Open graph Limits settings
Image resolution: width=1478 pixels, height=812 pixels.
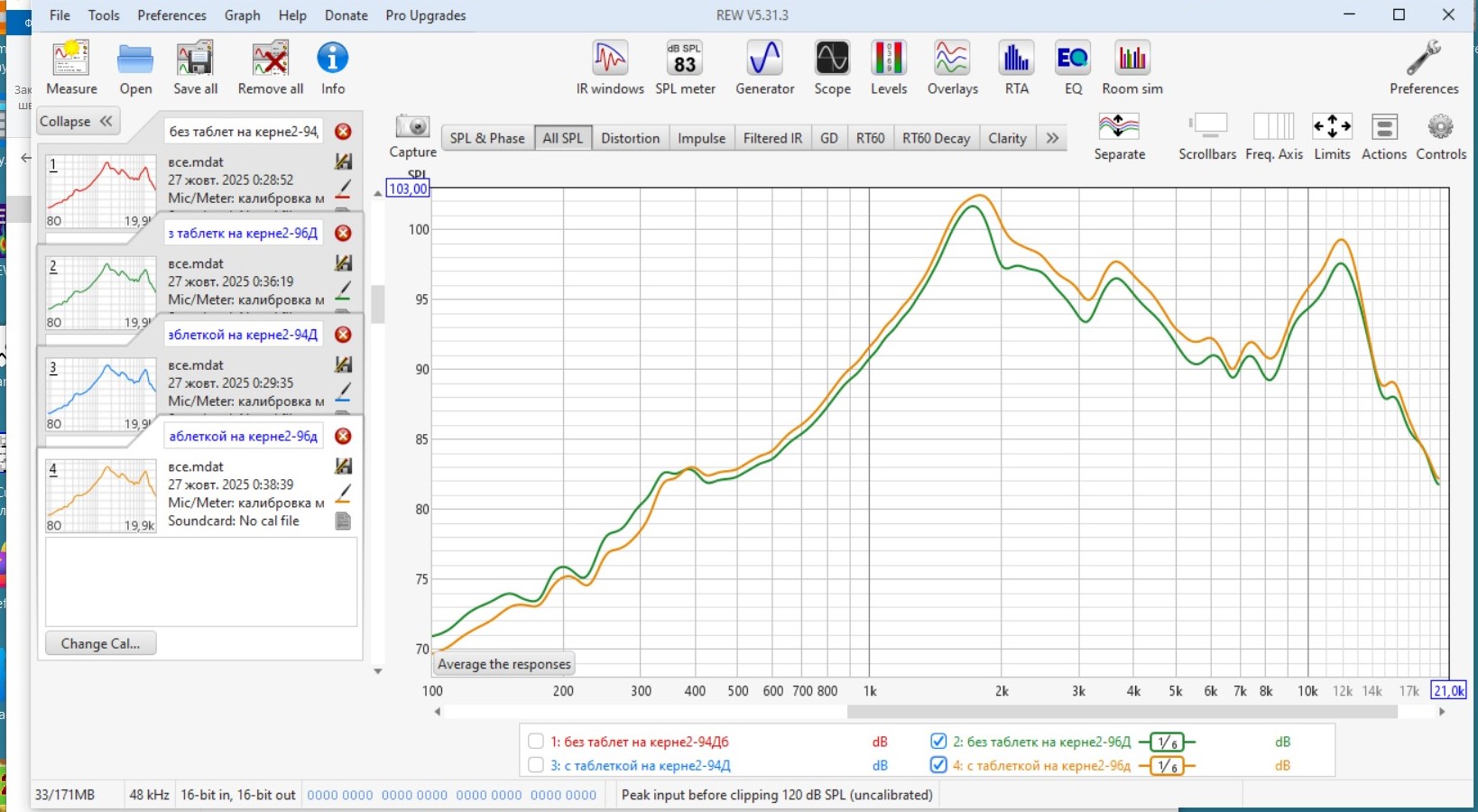tap(1332, 136)
